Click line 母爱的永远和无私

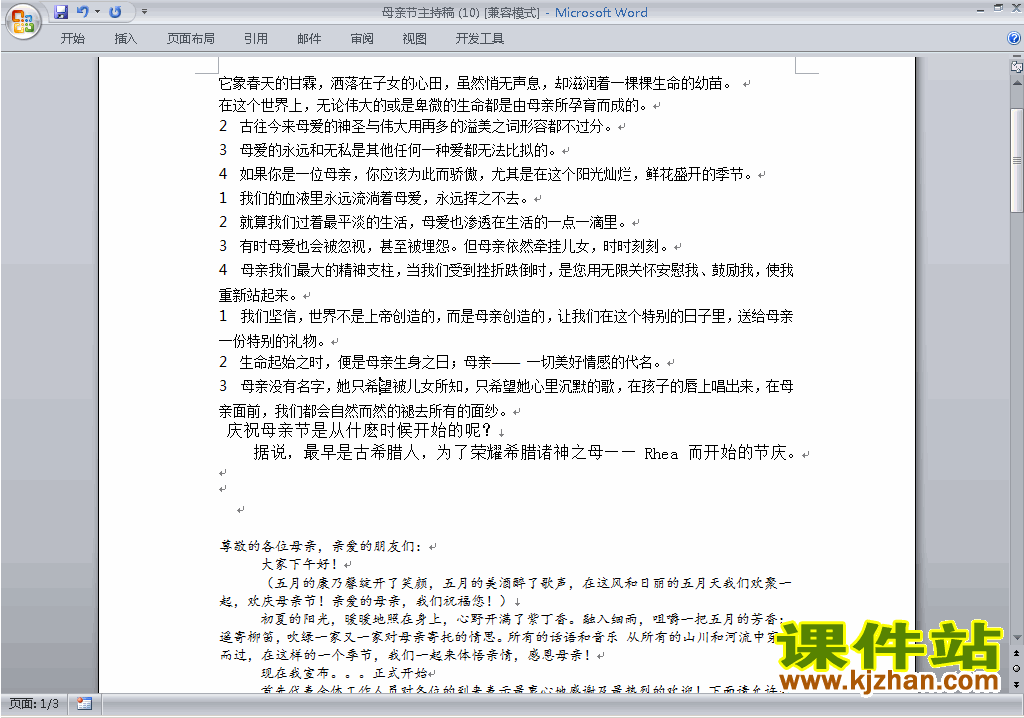tap(387, 150)
